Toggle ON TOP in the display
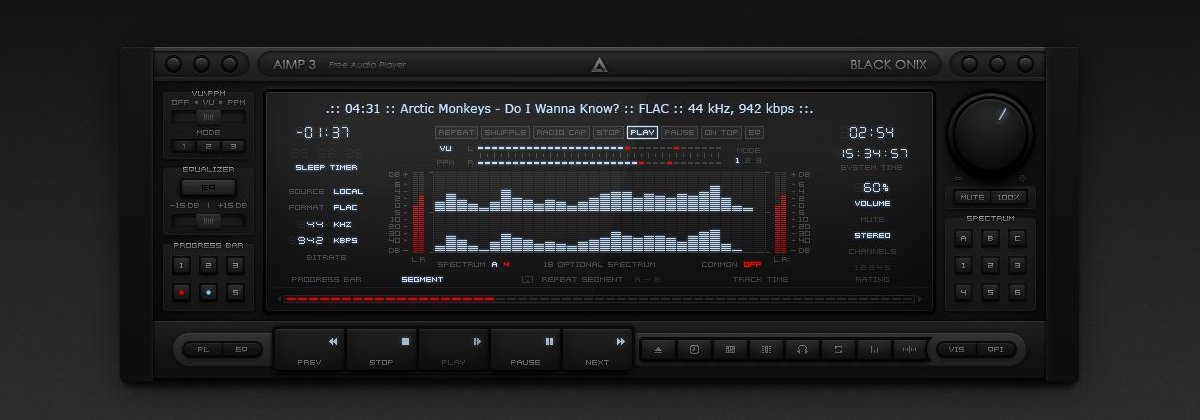 click(721, 132)
